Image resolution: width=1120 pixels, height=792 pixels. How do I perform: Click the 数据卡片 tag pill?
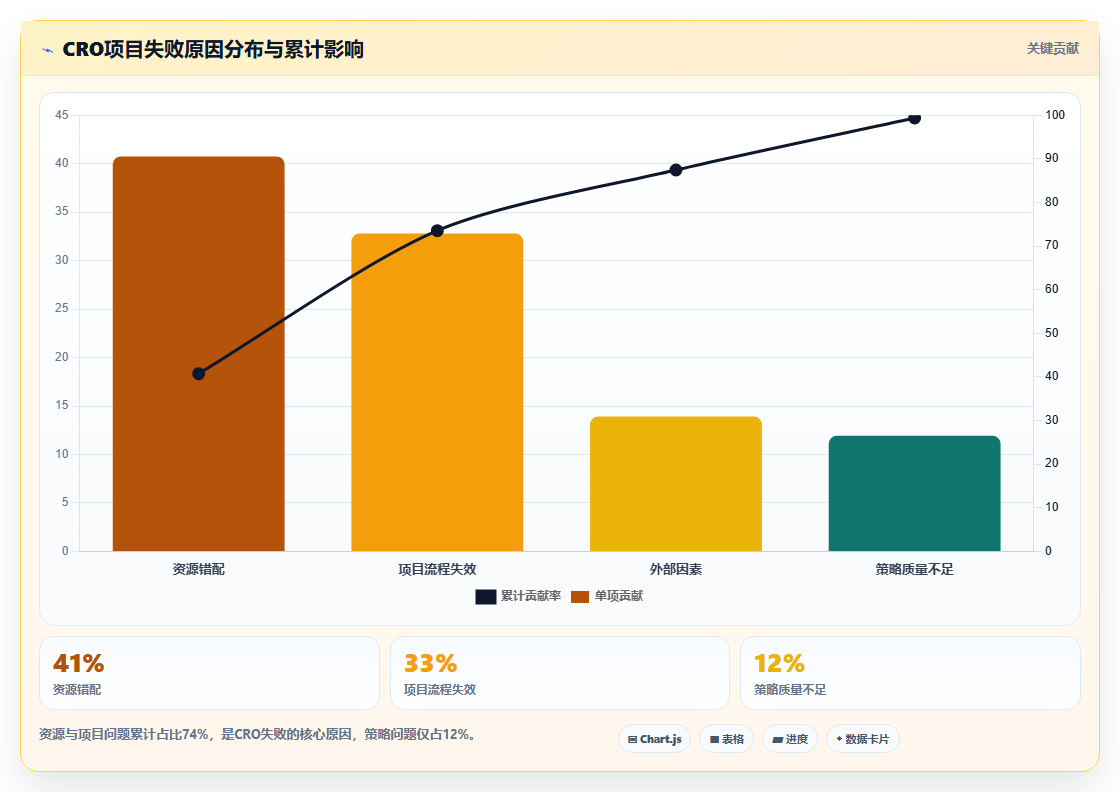(x=863, y=739)
